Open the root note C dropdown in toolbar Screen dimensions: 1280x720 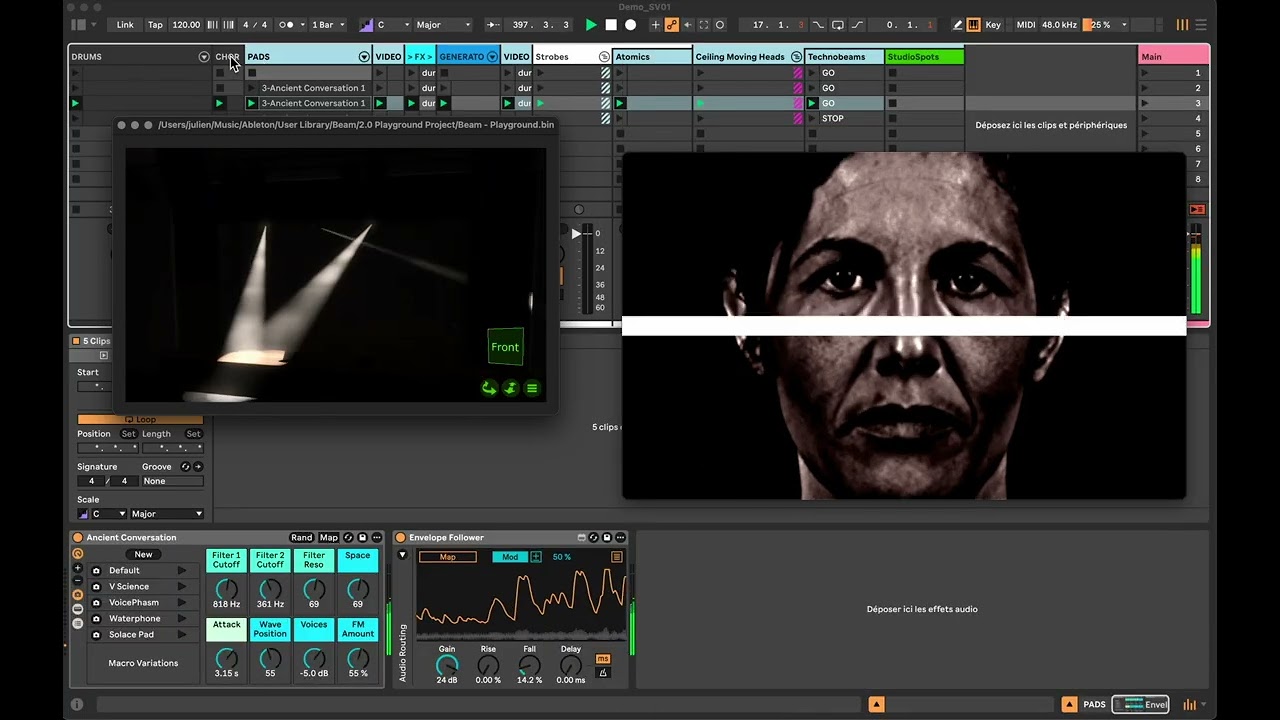[x=393, y=25]
